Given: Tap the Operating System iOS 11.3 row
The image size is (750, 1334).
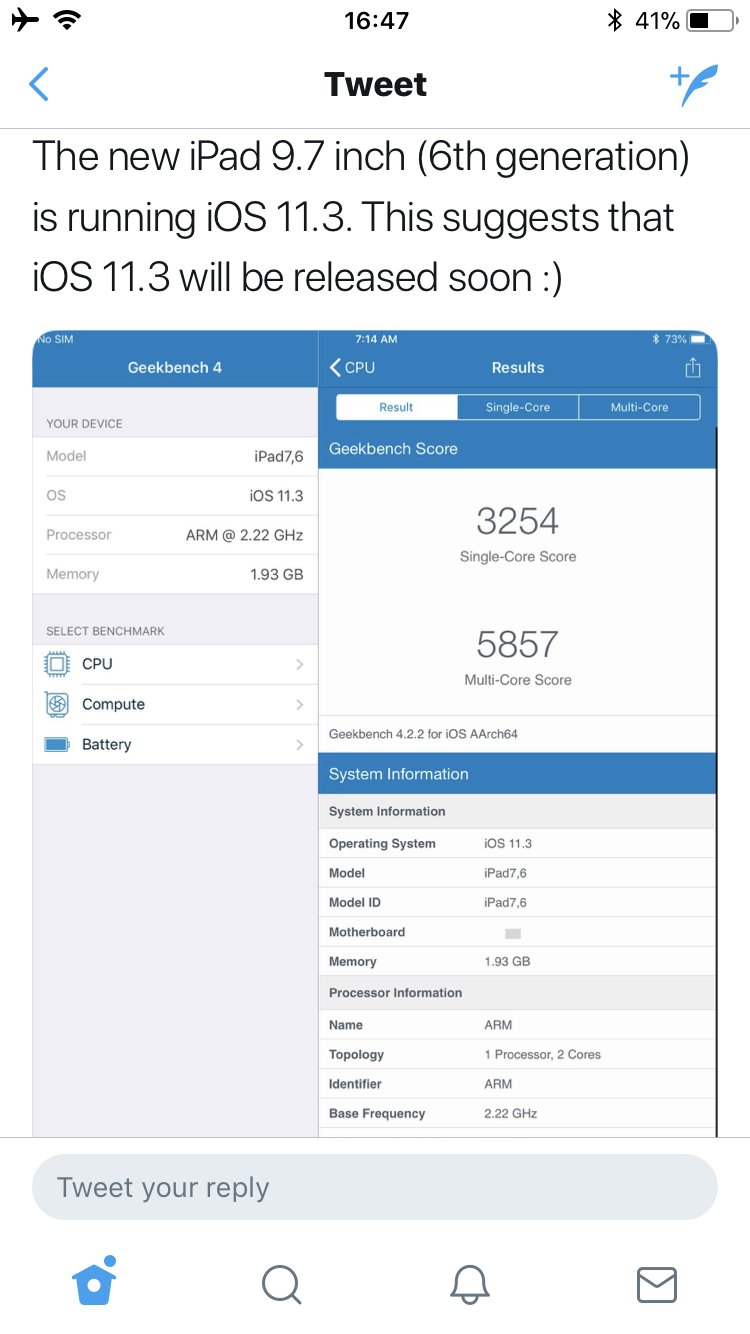Looking at the screenshot, I should [517, 843].
